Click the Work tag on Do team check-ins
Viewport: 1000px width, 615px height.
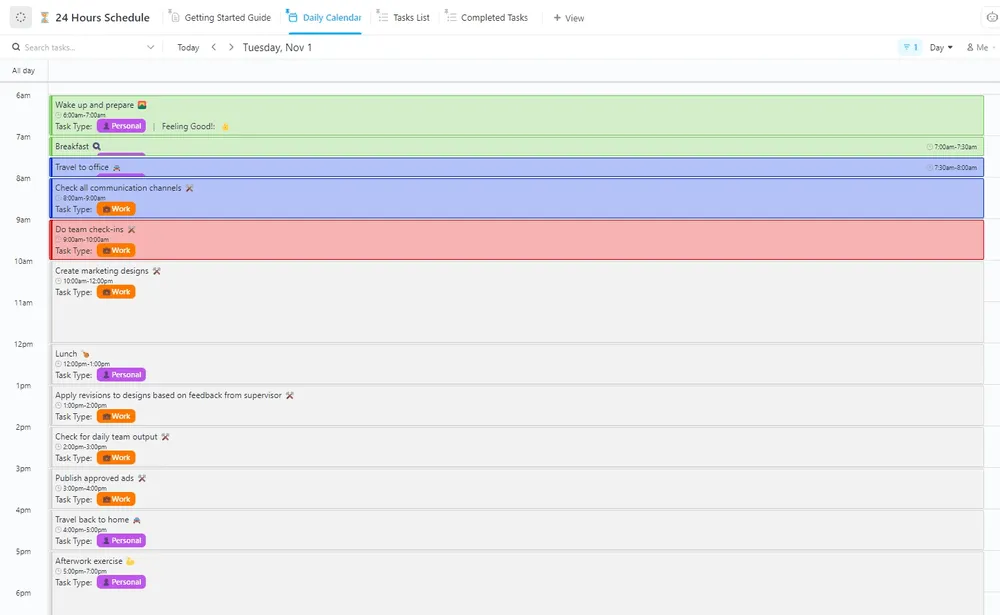[116, 250]
